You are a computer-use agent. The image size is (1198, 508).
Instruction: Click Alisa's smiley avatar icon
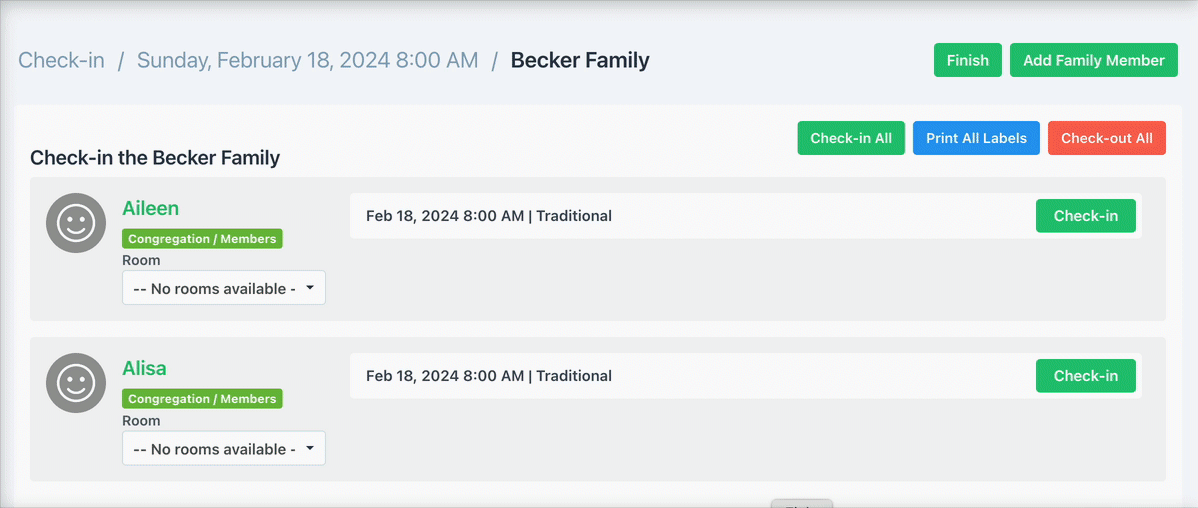[76, 383]
